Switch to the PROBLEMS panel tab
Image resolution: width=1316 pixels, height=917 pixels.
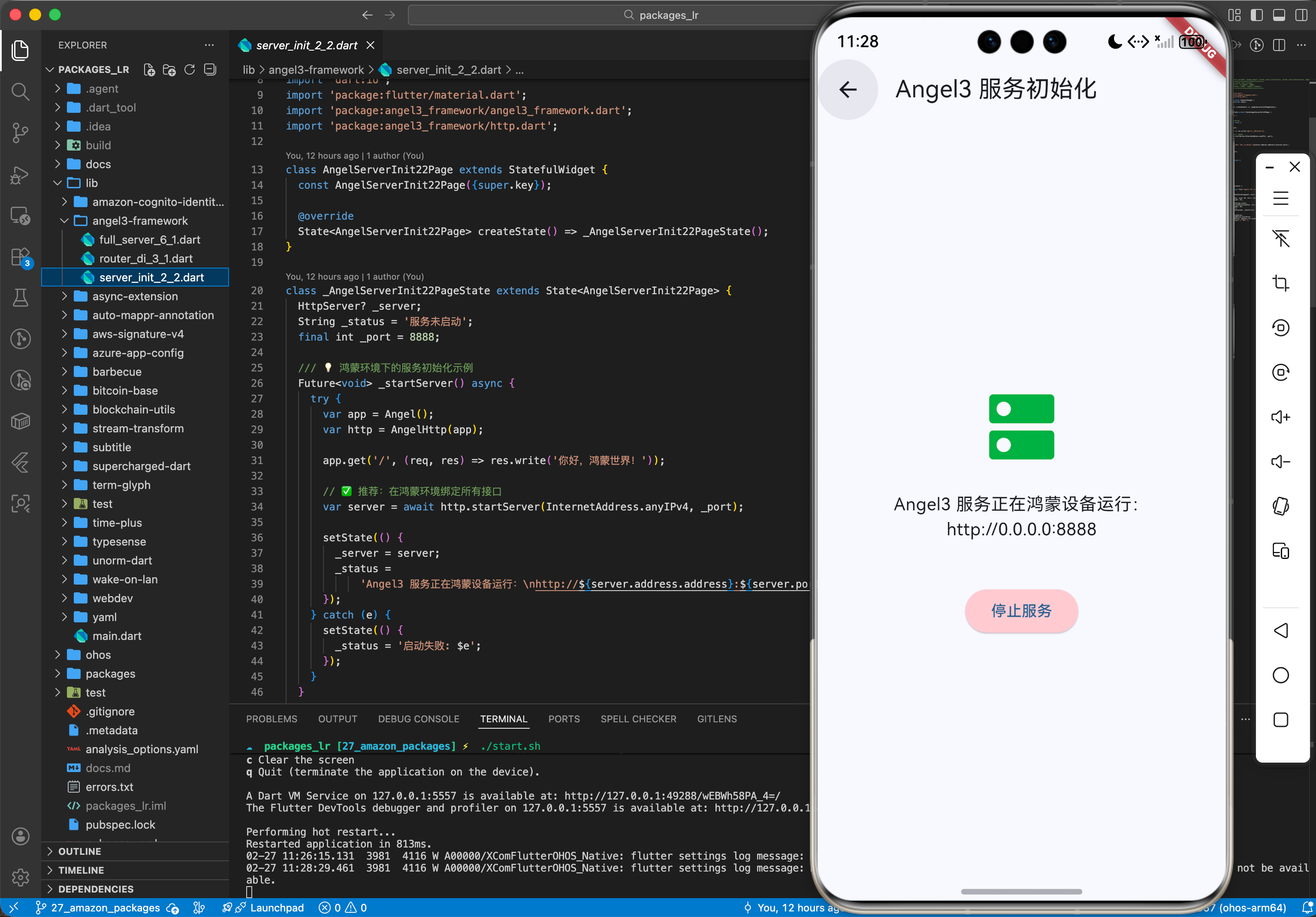click(272, 719)
